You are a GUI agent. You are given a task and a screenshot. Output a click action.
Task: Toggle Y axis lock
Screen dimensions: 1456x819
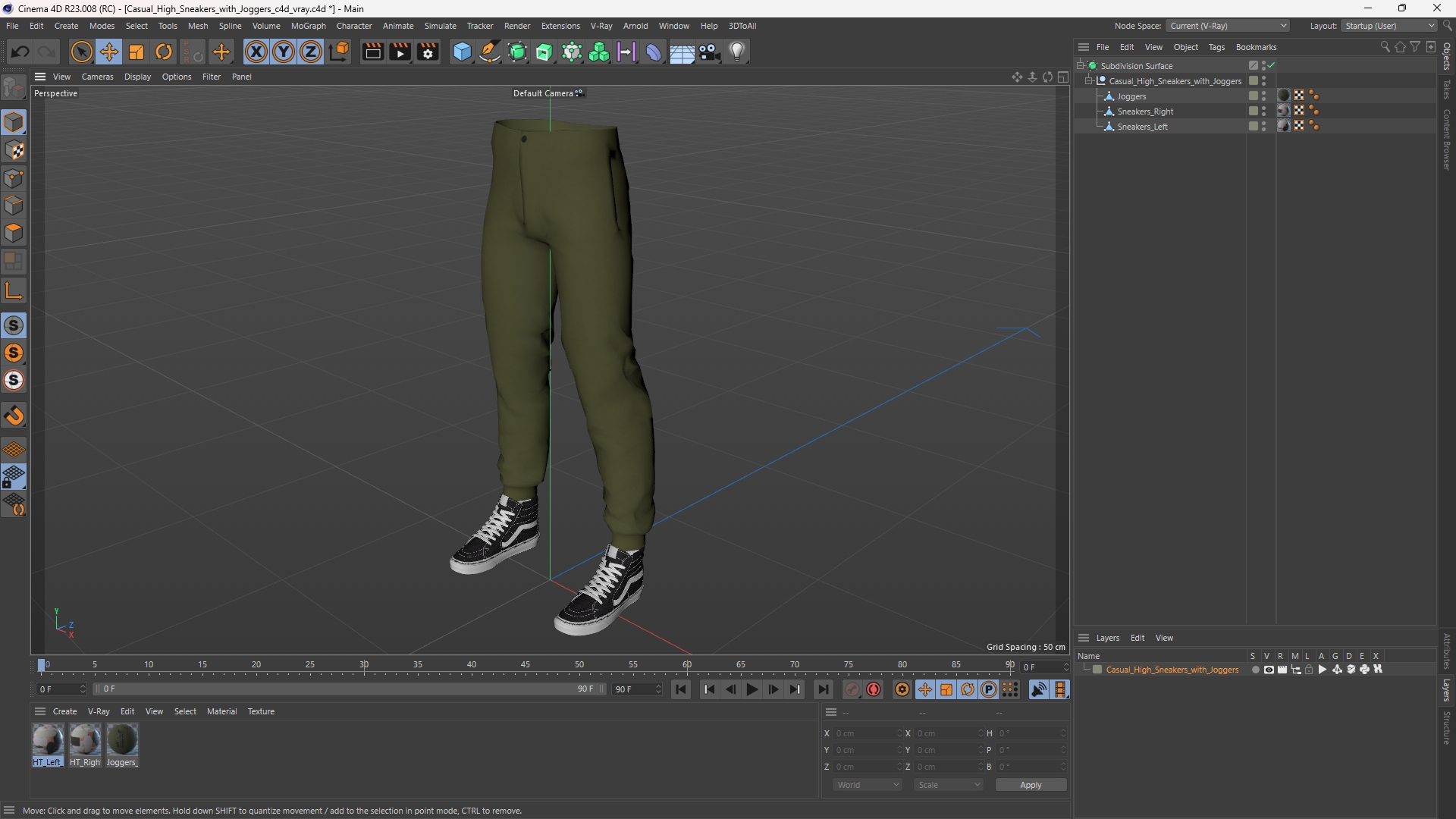point(284,52)
